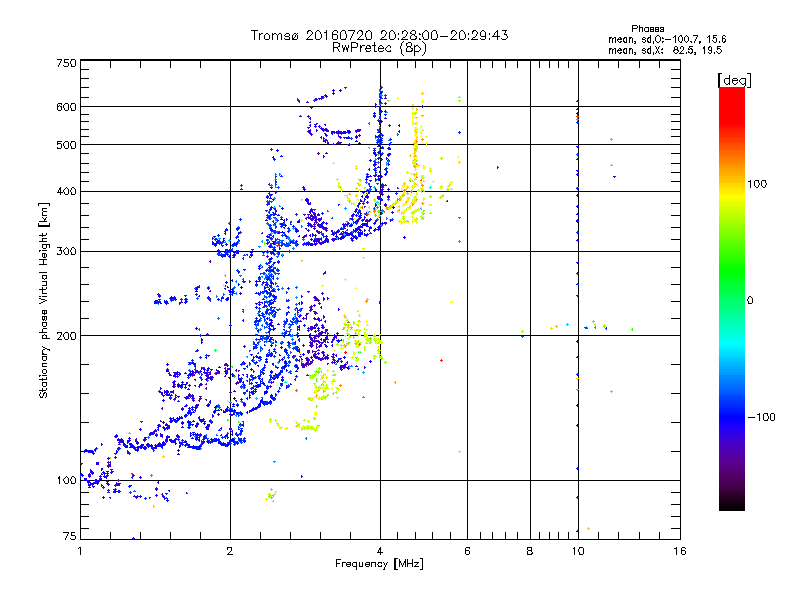The height and width of the screenshot is (600, 800).
Task: Click the y-axis tick label '600'
Action: click(x=66, y=107)
